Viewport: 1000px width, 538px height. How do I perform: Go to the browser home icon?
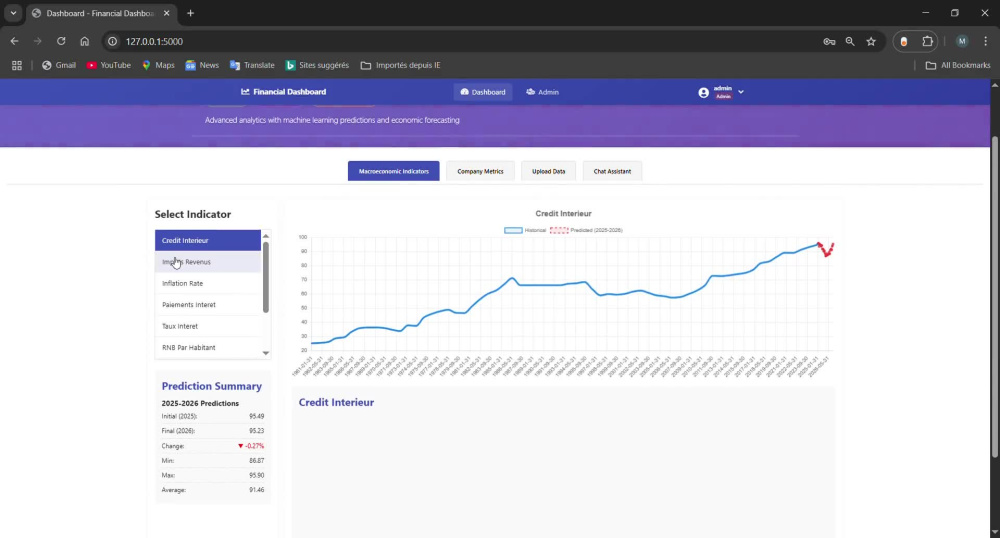[x=85, y=41]
